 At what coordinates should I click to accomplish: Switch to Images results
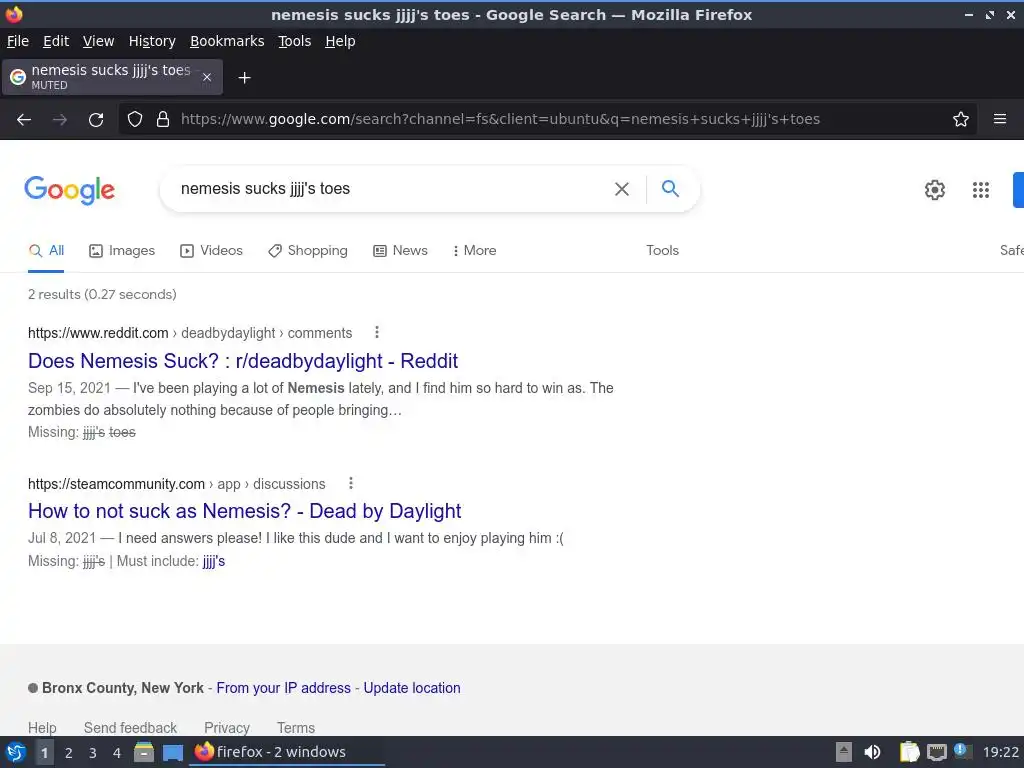(122, 251)
